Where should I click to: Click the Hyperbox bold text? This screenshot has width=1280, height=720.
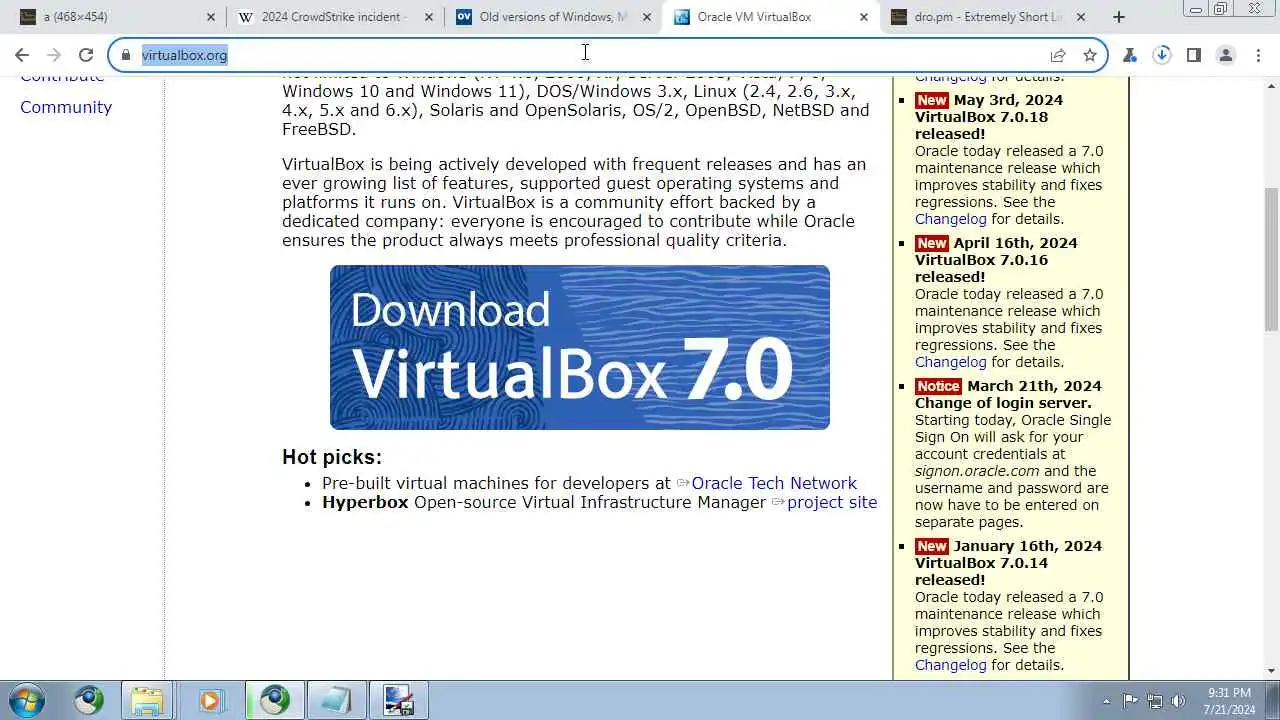(365, 502)
